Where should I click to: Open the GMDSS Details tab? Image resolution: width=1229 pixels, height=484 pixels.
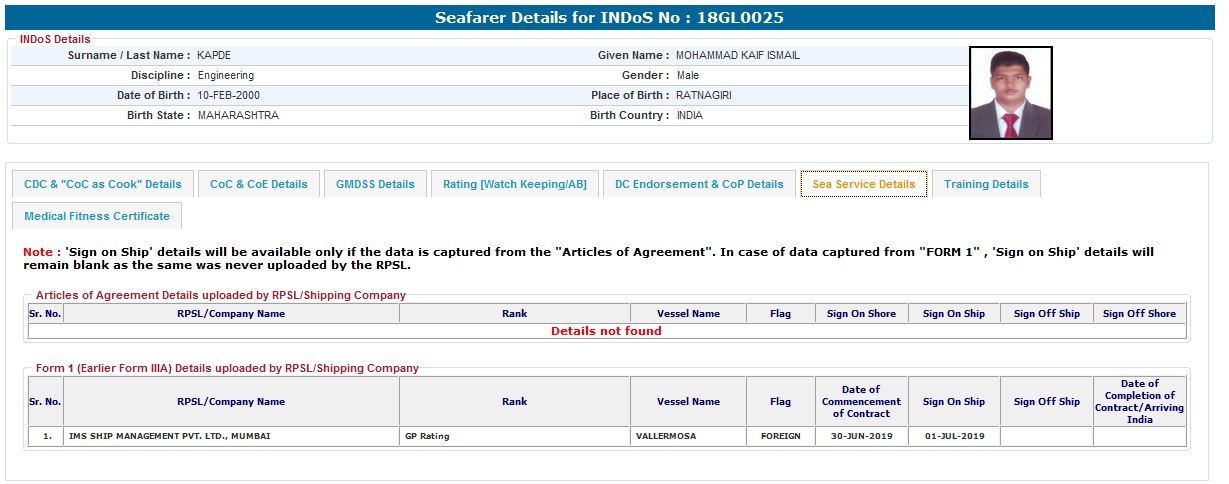coord(375,184)
